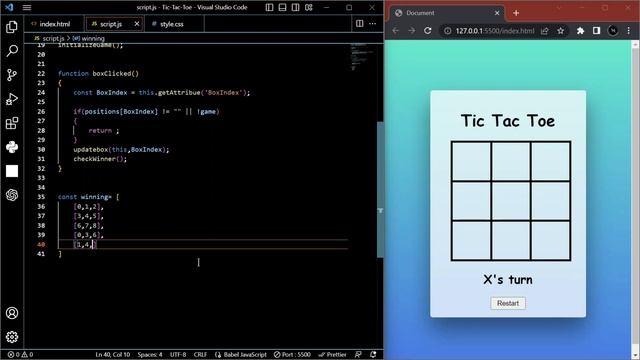Open the Search view in the activity bar
Viewport: 640px width, 360px height.
coord(12,51)
